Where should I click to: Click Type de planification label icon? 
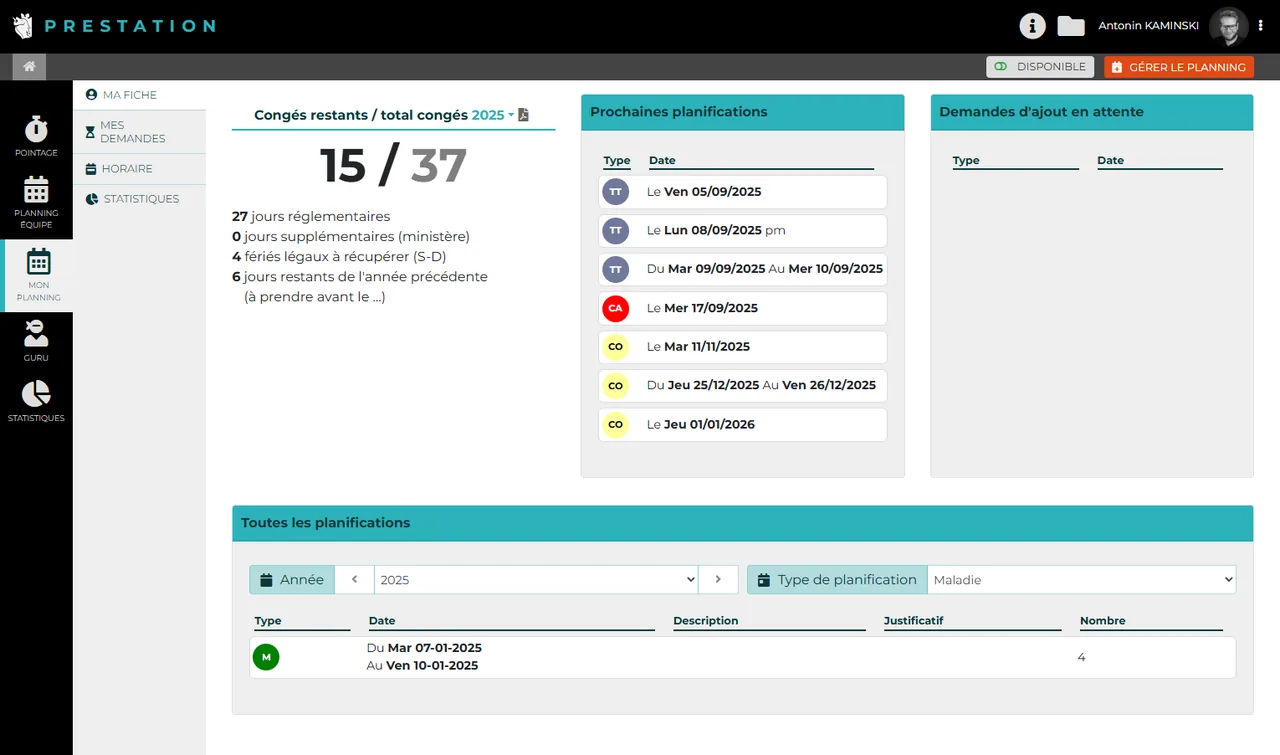tap(764, 580)
